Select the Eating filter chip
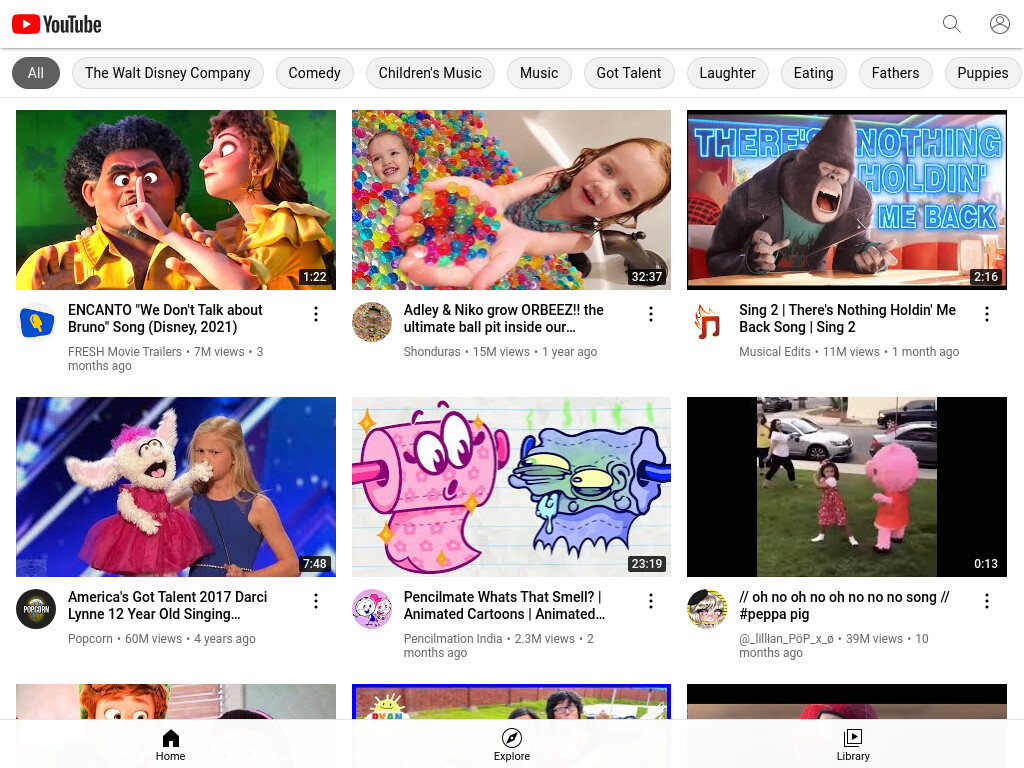 (x=814, y=73)
